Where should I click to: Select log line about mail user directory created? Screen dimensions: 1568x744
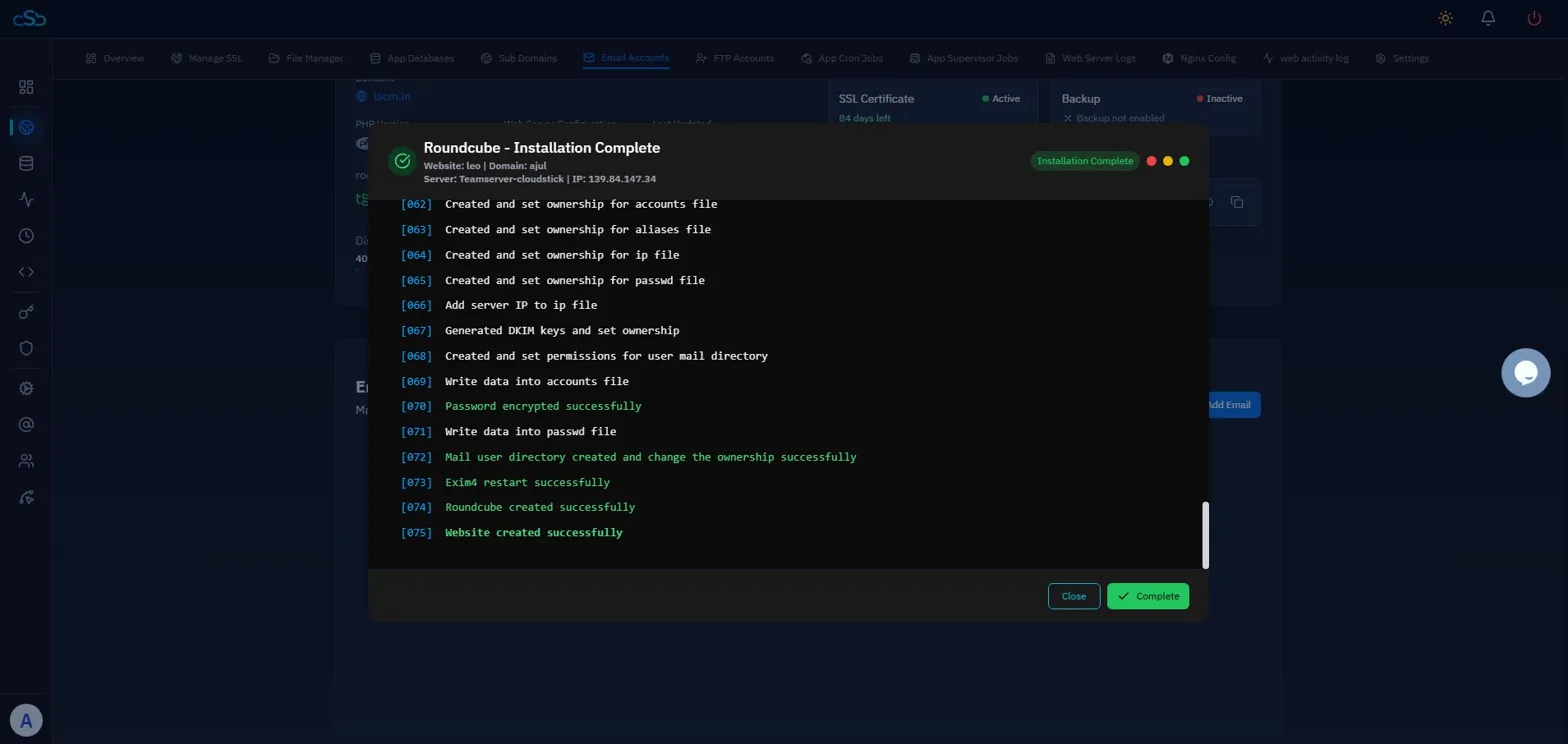(651, 458)
